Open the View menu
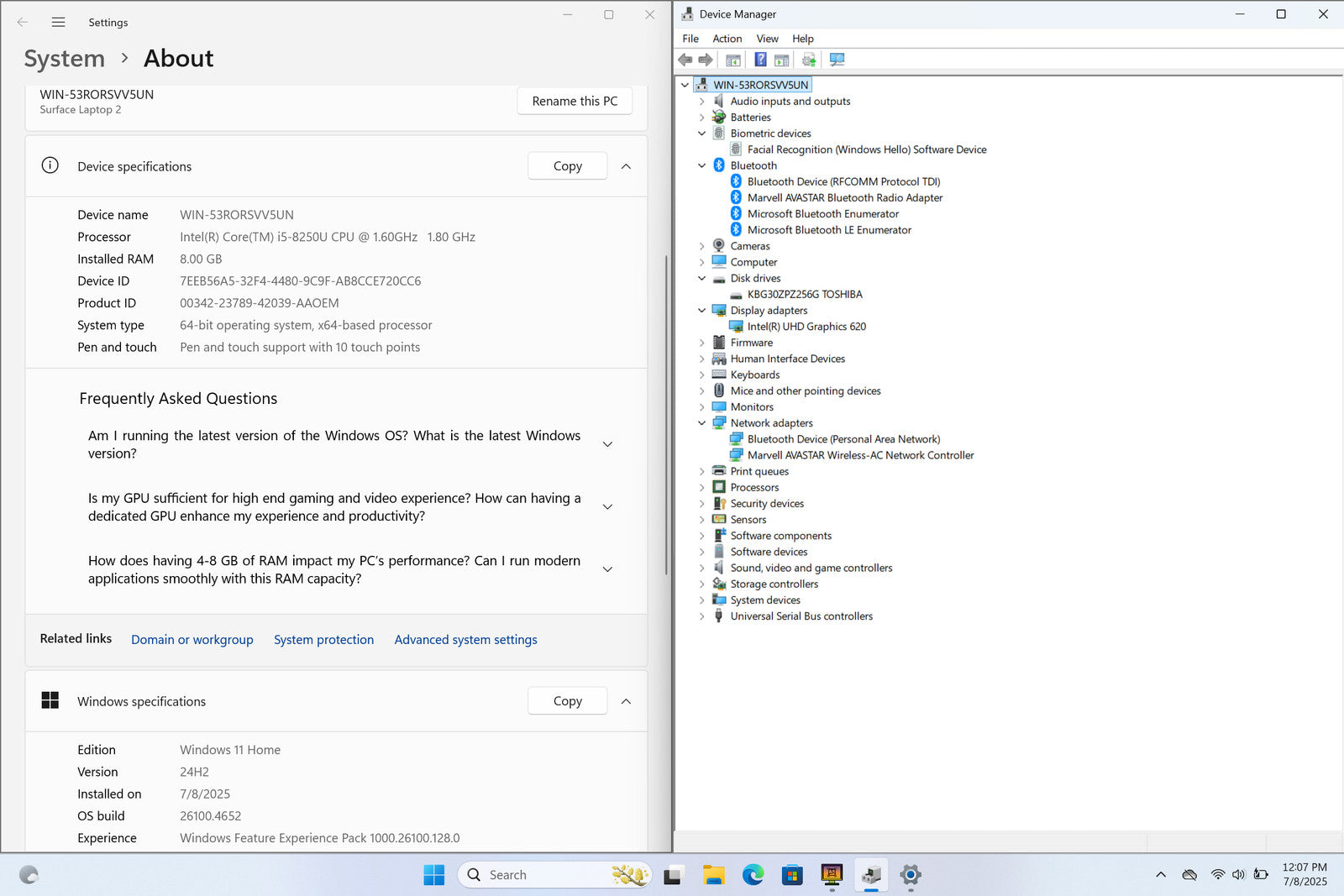The width and height of the screenshot is (1344, 896). 767,39
